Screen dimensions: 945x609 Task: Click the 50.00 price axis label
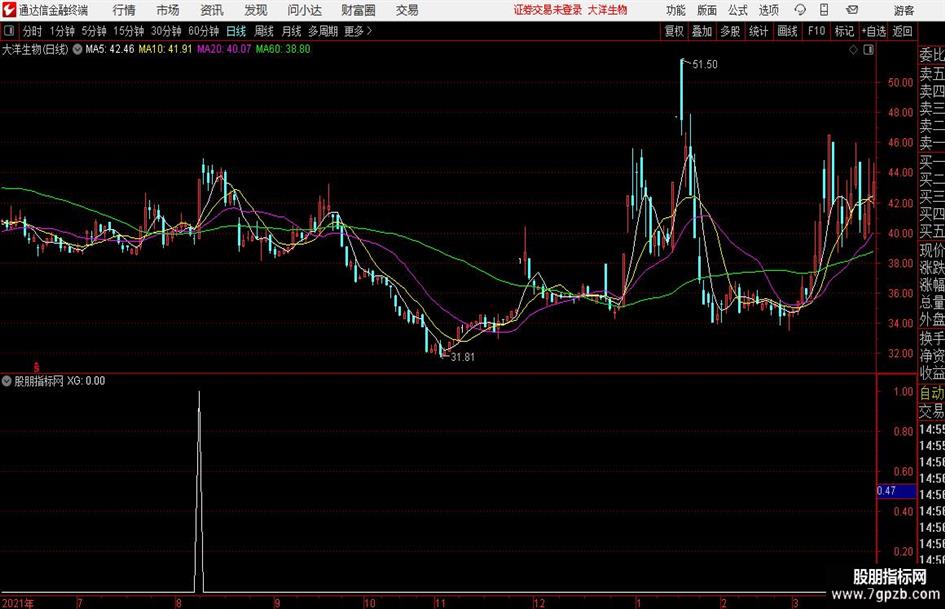(x=900, y=83)
